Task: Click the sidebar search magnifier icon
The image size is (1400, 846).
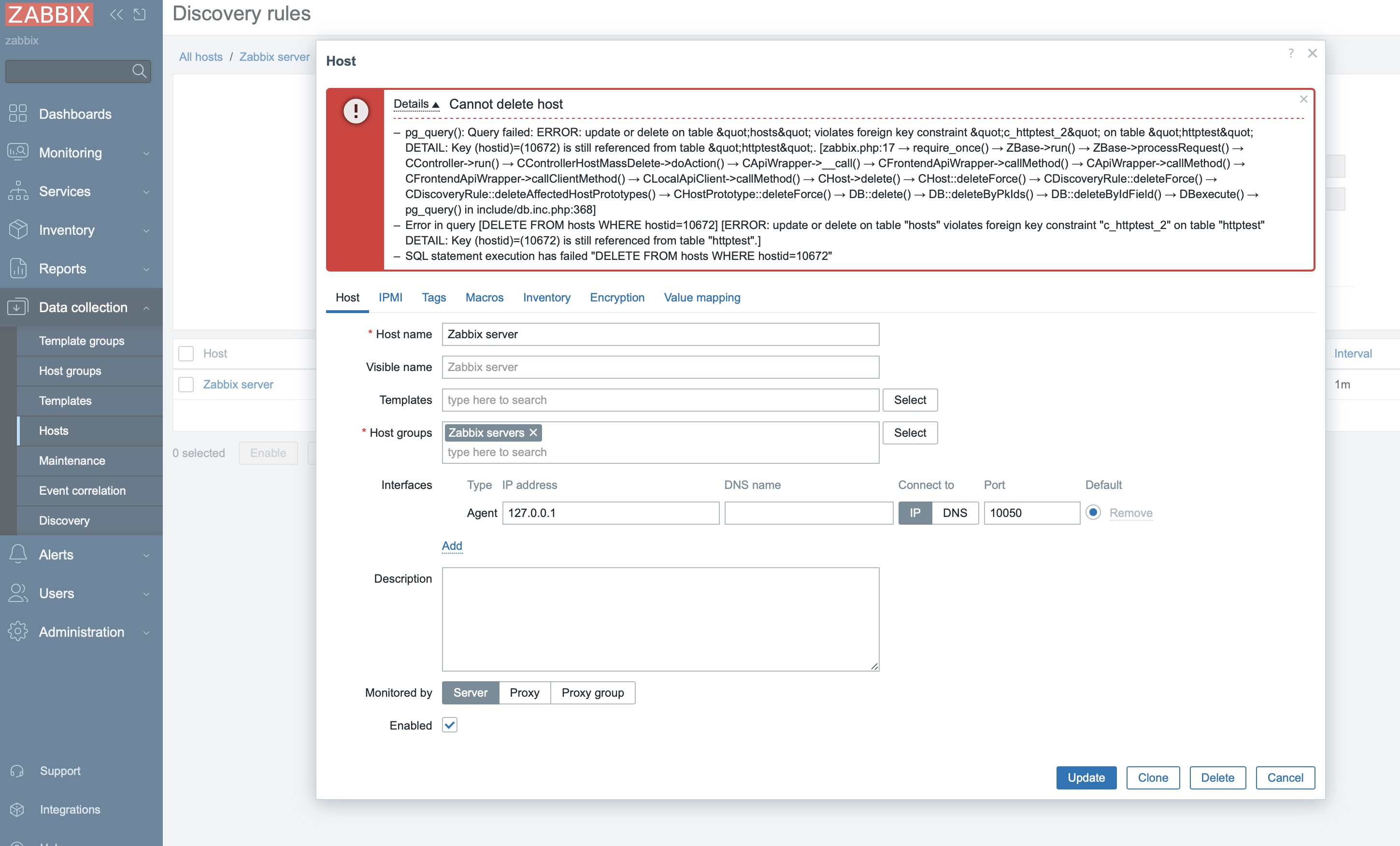Action: 139,71
